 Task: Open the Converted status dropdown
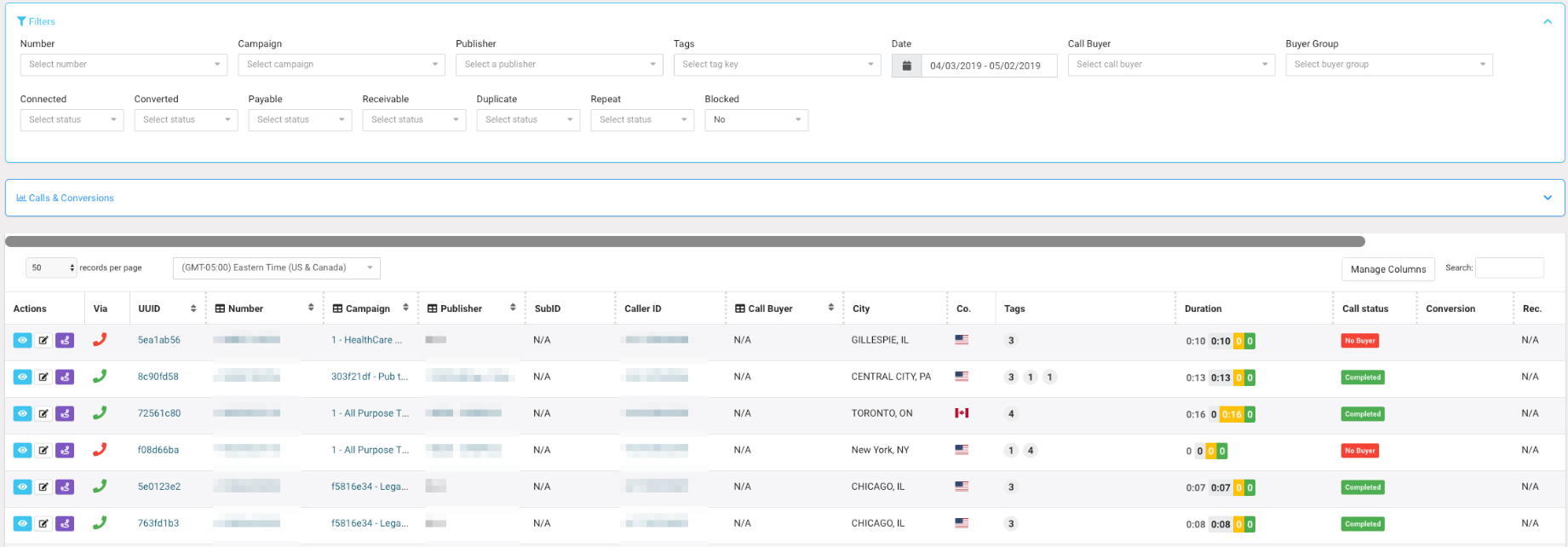pos(187,120)
